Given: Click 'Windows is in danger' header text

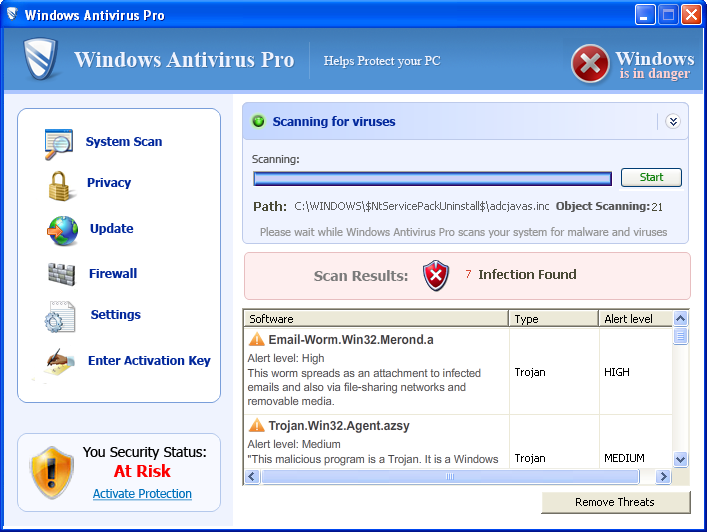Looking at the screenshot, I should pos(655,65).
